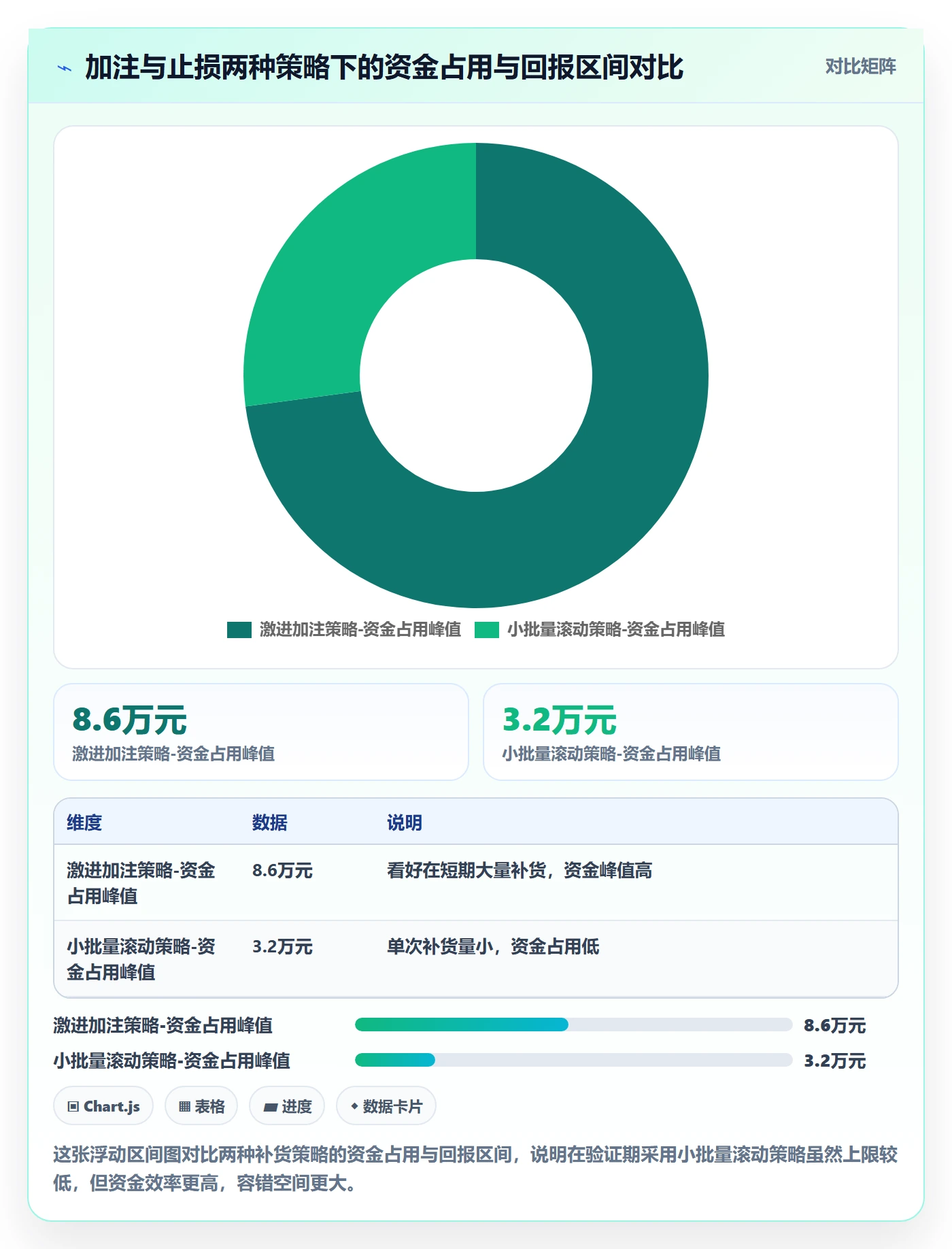This screenshot has height=1249, width=952.
Task: Click the summary paragraph starting with 这张浮动区间图
Action: (476, 1169)
